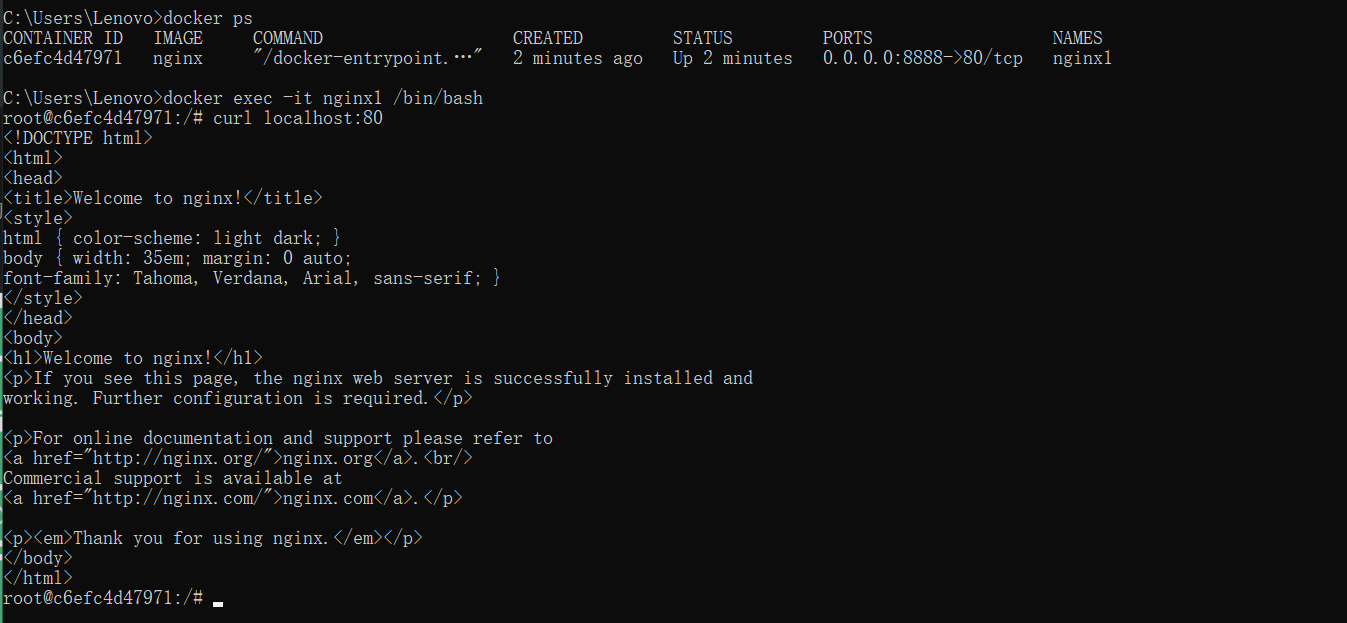The height and width of the screenshot is (623, 1347).
Task: Click the PORTS column header
Action: tap(848, 38)
